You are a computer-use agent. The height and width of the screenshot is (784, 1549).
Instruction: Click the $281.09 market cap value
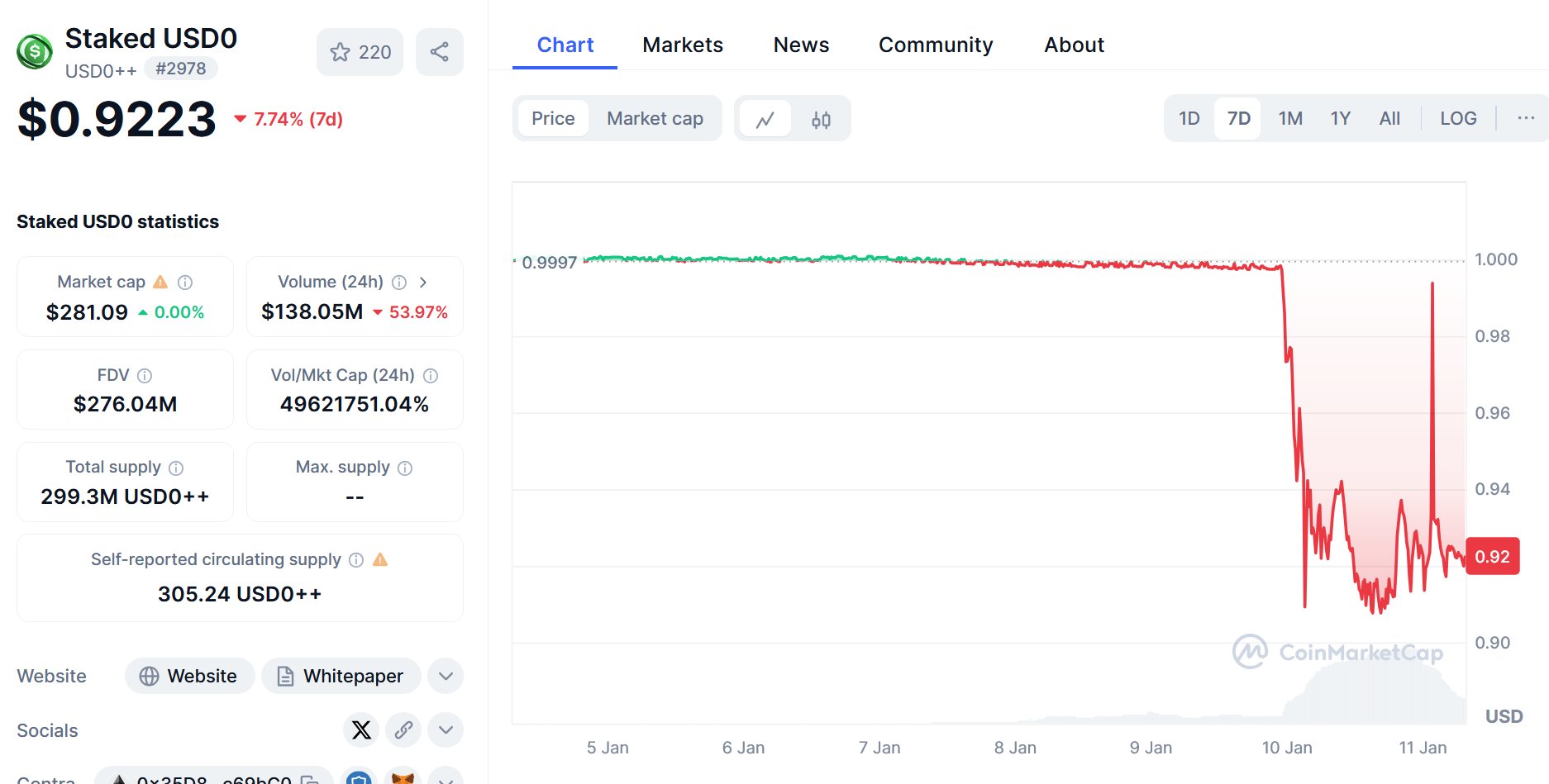pos(87,311)
